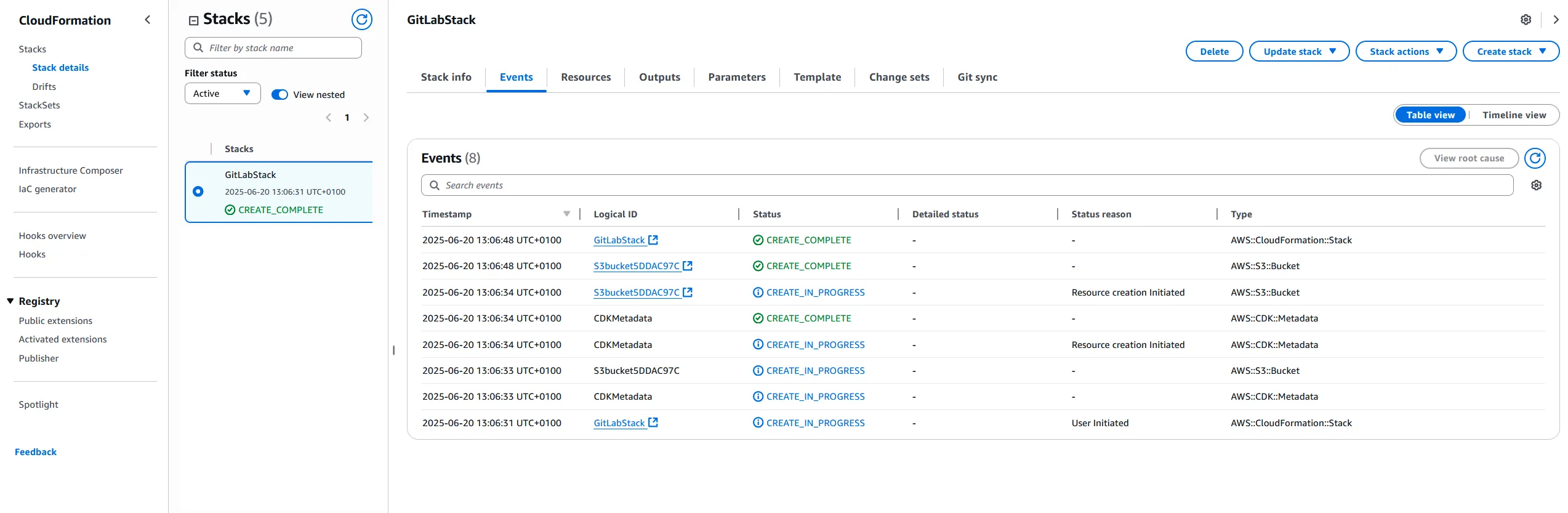
Task: Open the Change sets tab
Action: tap(899, 78)
